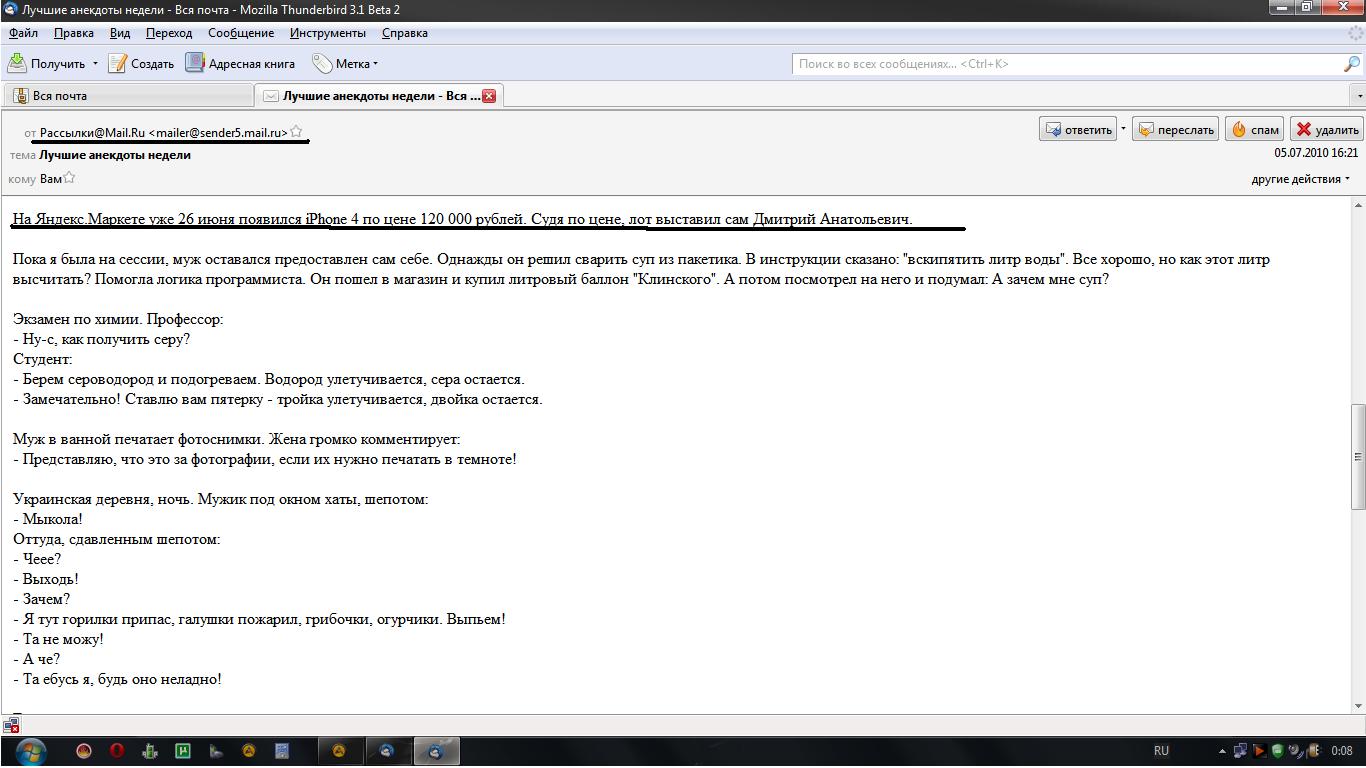Open the Вид menu
1366x768 pixels.
120,33
